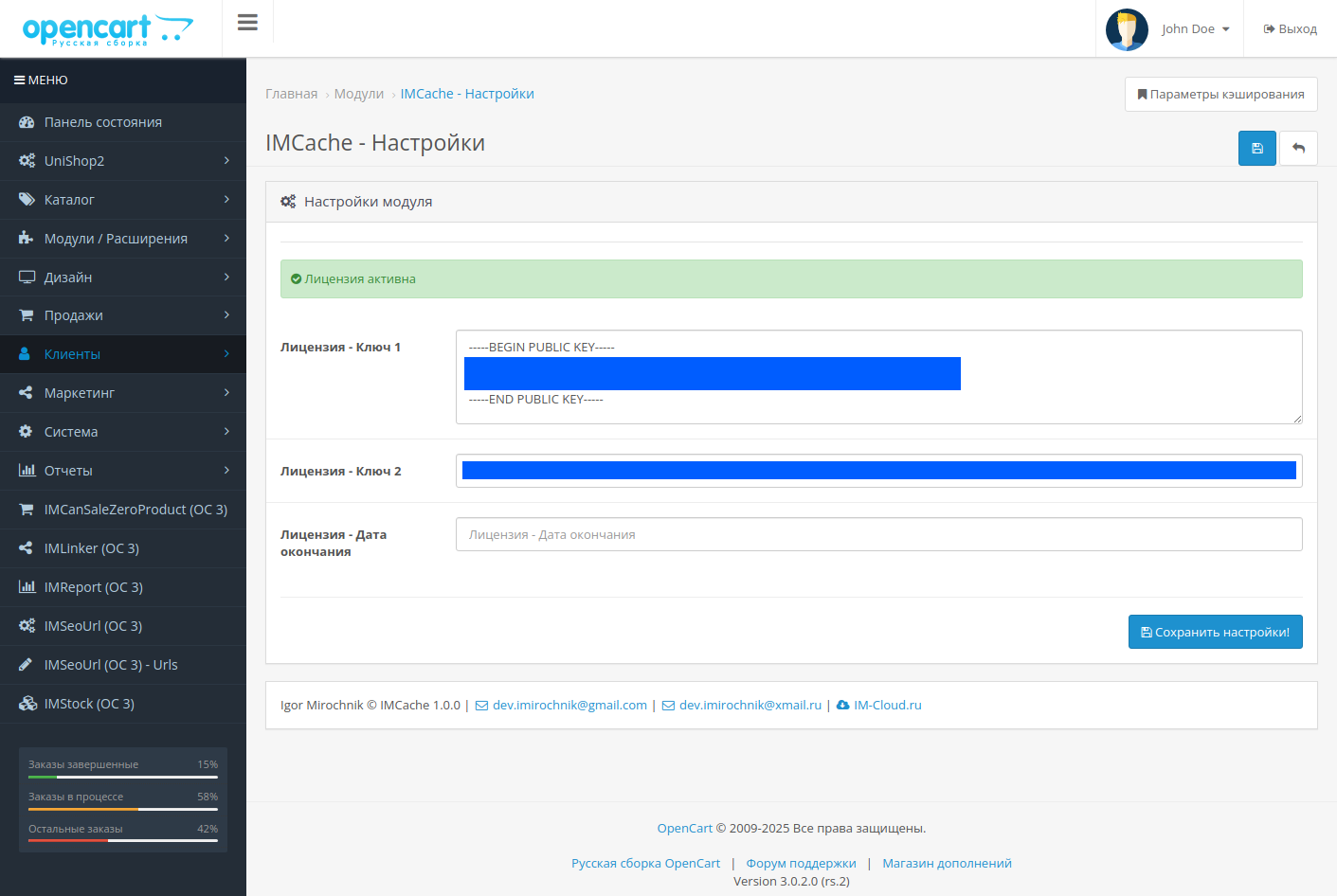Screen dimensions: 1337x896
Task: Click the dev.imirochnik@gmail.com email link
Action: [569, 706]
